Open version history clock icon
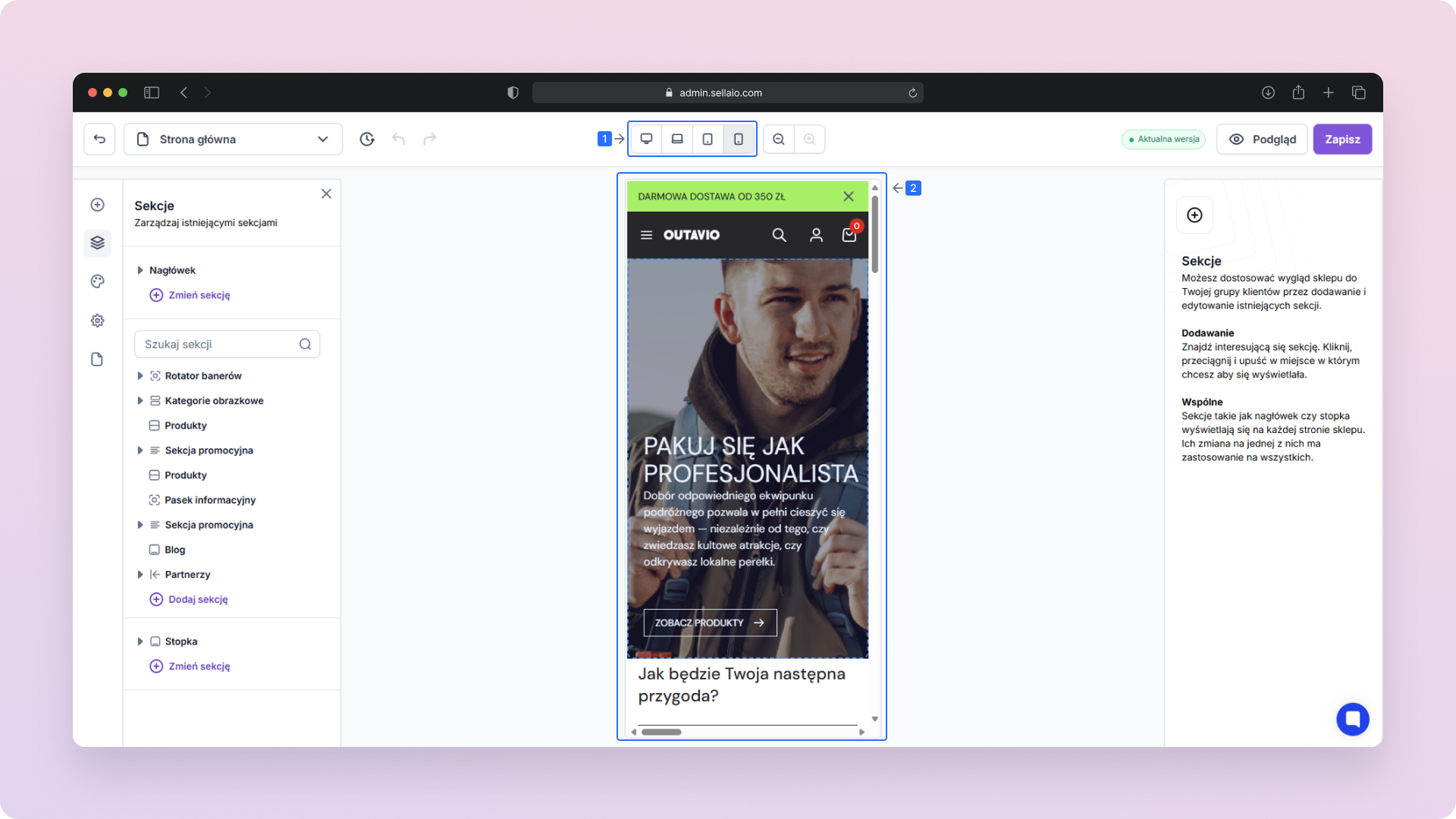This screenshot has height=819, width=1456. pyautogui.click(x=367, y=139)
